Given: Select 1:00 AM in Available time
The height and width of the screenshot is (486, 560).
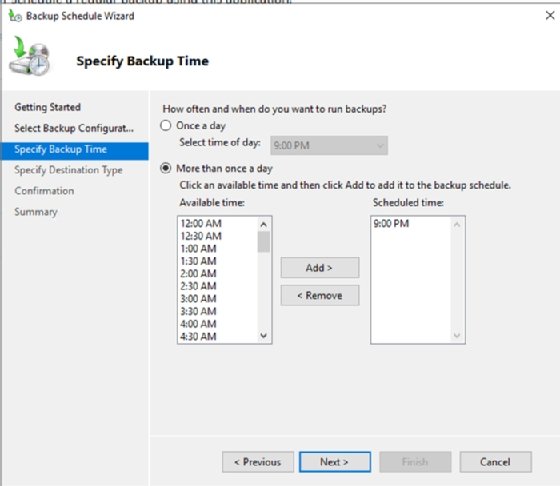Looking at the screenshot, I should pyautogui.click(x=199, y=249).
